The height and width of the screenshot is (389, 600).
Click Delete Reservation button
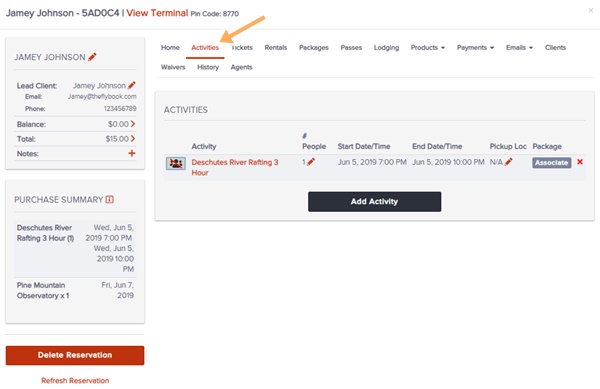click(75, 355)
